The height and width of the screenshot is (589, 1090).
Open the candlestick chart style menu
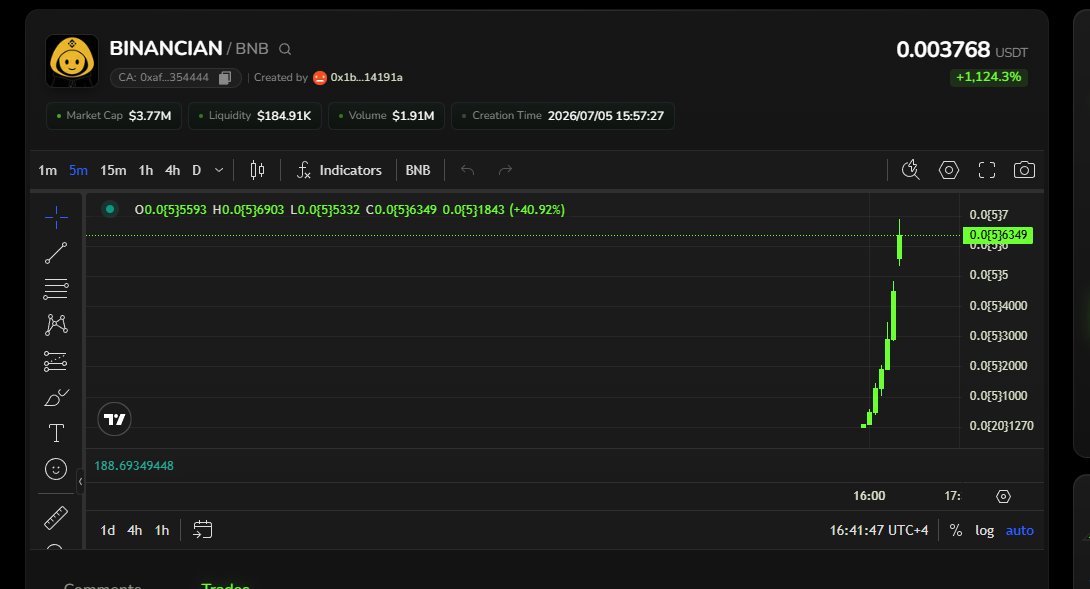pos(257,170)
